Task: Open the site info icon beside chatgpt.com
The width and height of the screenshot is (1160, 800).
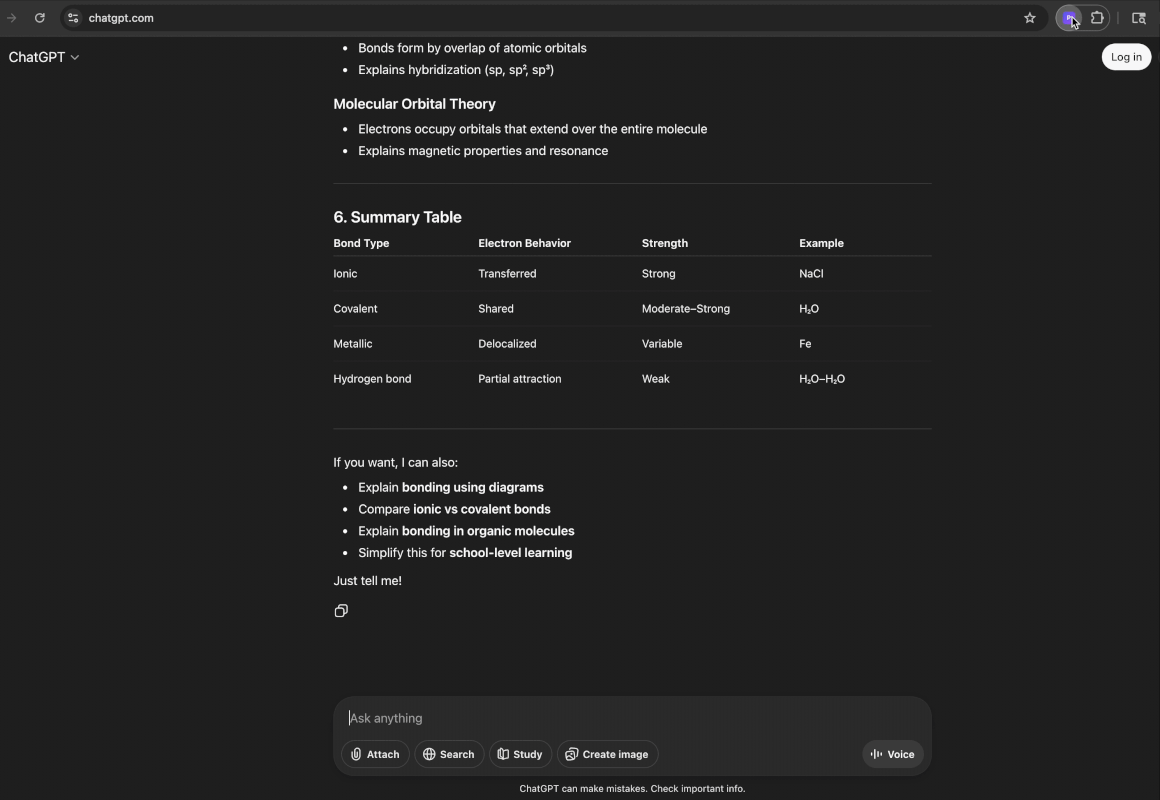Action: (x=73, y=17)
